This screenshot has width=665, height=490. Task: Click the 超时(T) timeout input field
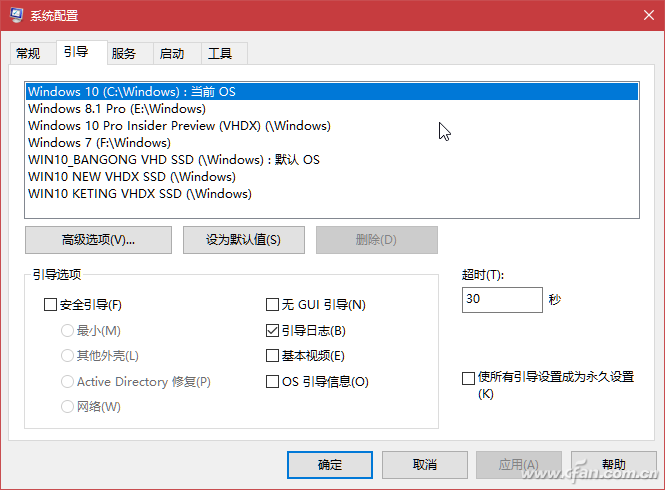pos(502,300)
